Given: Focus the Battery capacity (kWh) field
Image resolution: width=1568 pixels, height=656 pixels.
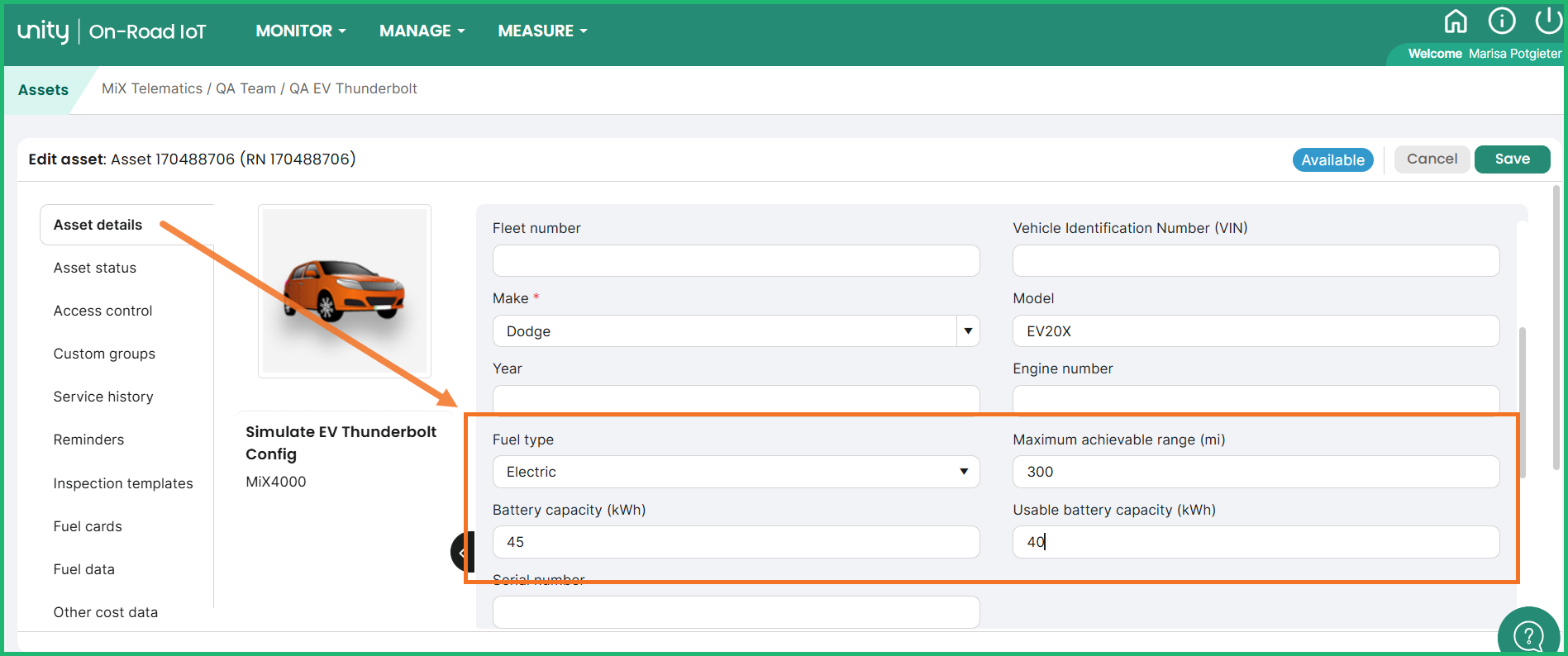Looking at the screenshot, I should (735, 542).
